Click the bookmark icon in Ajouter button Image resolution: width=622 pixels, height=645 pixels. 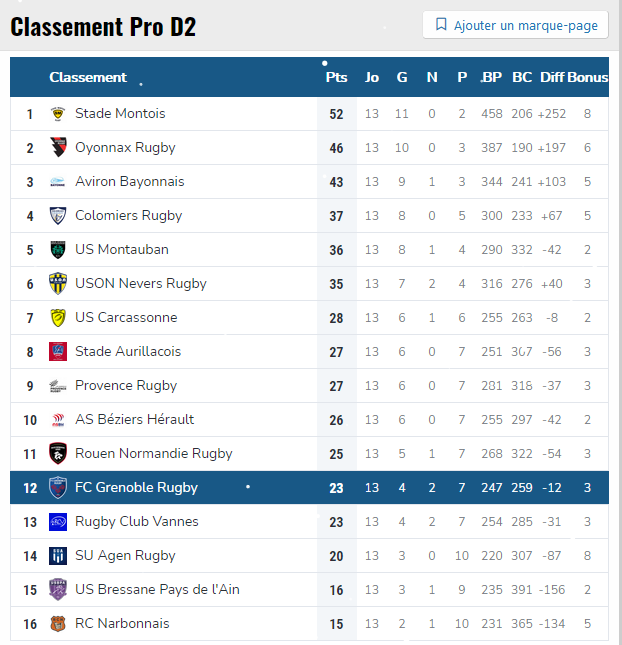441,25
